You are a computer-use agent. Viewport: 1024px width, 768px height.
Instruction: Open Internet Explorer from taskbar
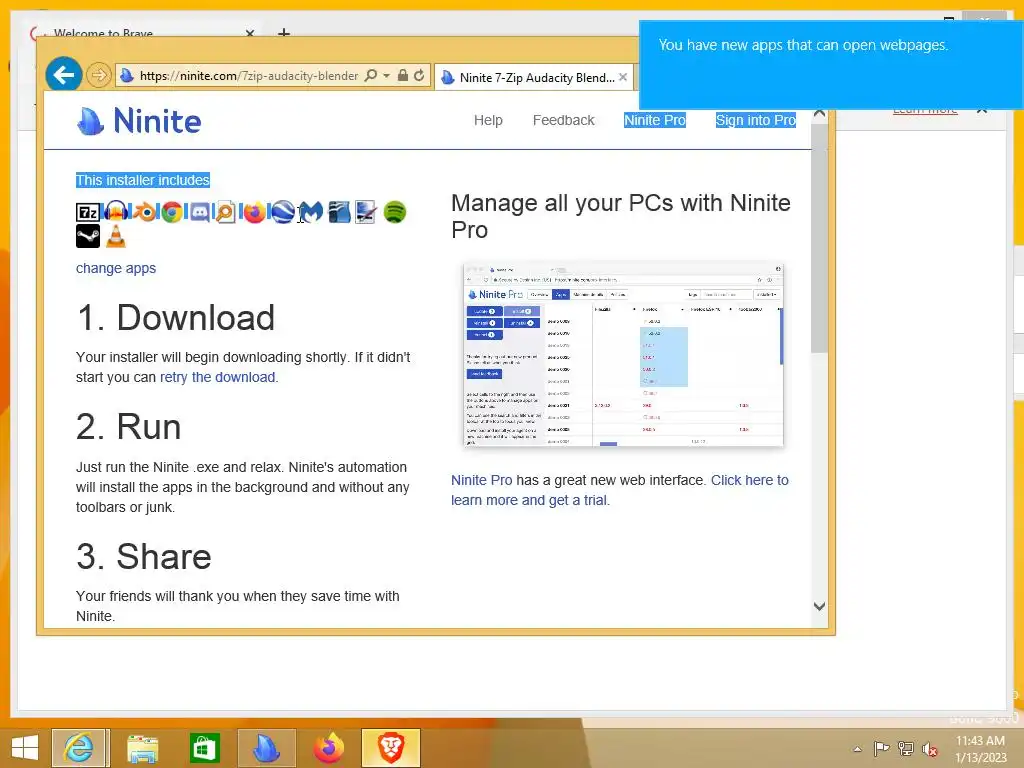79,748
